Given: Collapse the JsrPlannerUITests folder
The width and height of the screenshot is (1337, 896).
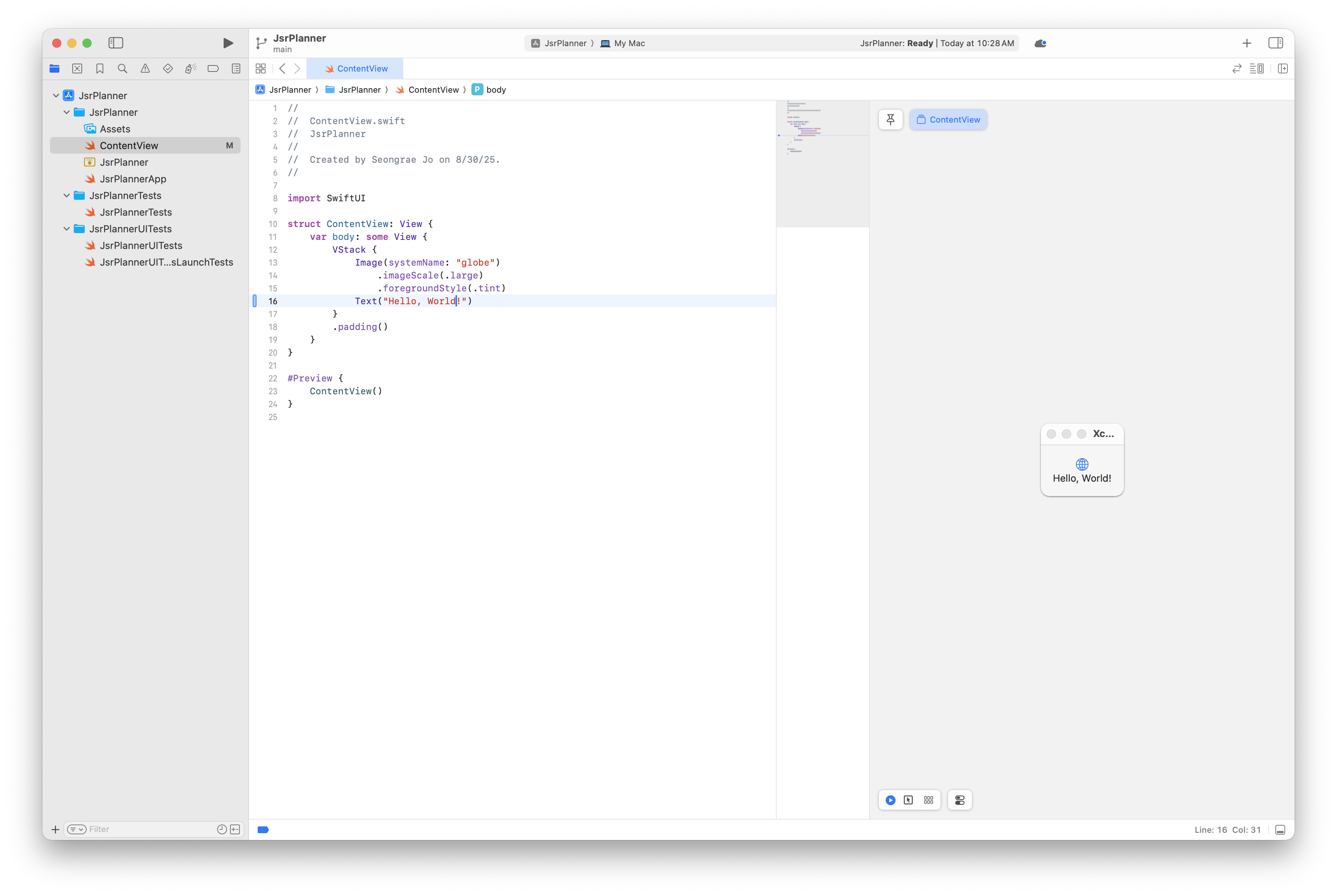Looking at the screenshot, I should [x=67, y=229].
